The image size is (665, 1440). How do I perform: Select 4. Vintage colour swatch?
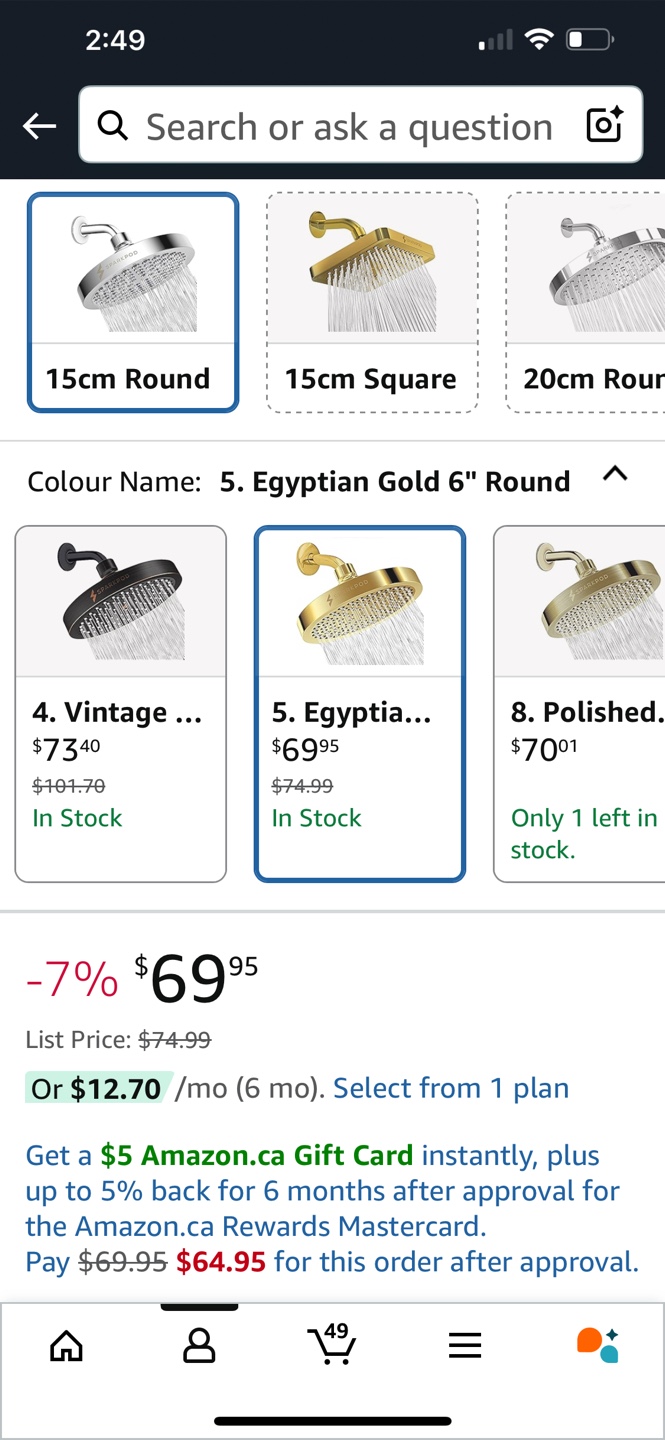point(121,703)
